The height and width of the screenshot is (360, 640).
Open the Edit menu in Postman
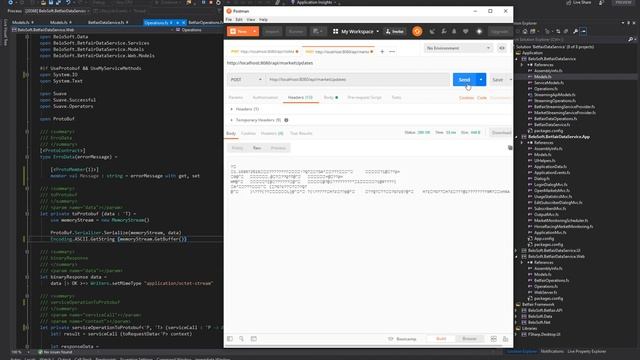[x=239, y=20]
